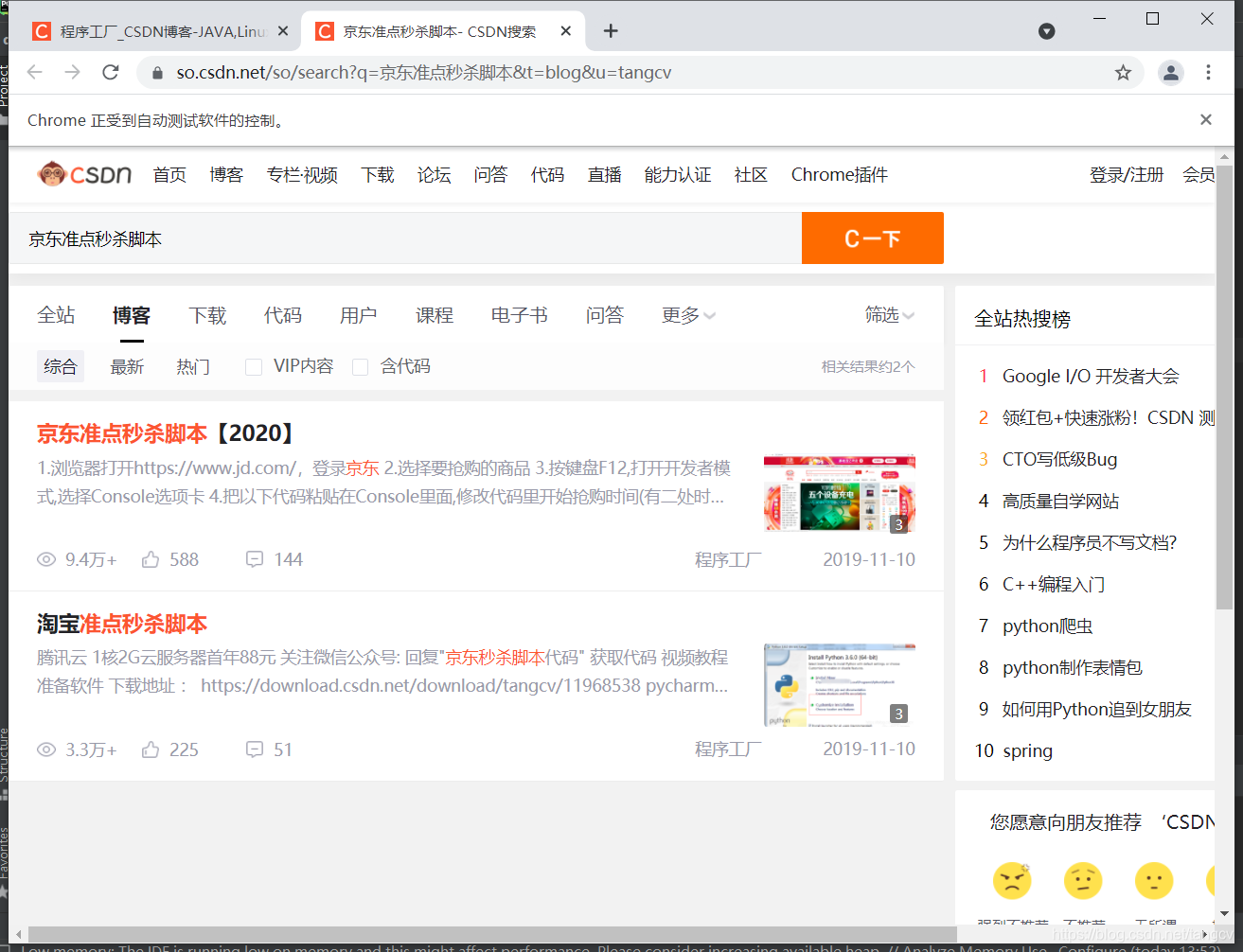Switch to the 用户 search tab
The image size is (1243, 952).
(x=359, y=315)
